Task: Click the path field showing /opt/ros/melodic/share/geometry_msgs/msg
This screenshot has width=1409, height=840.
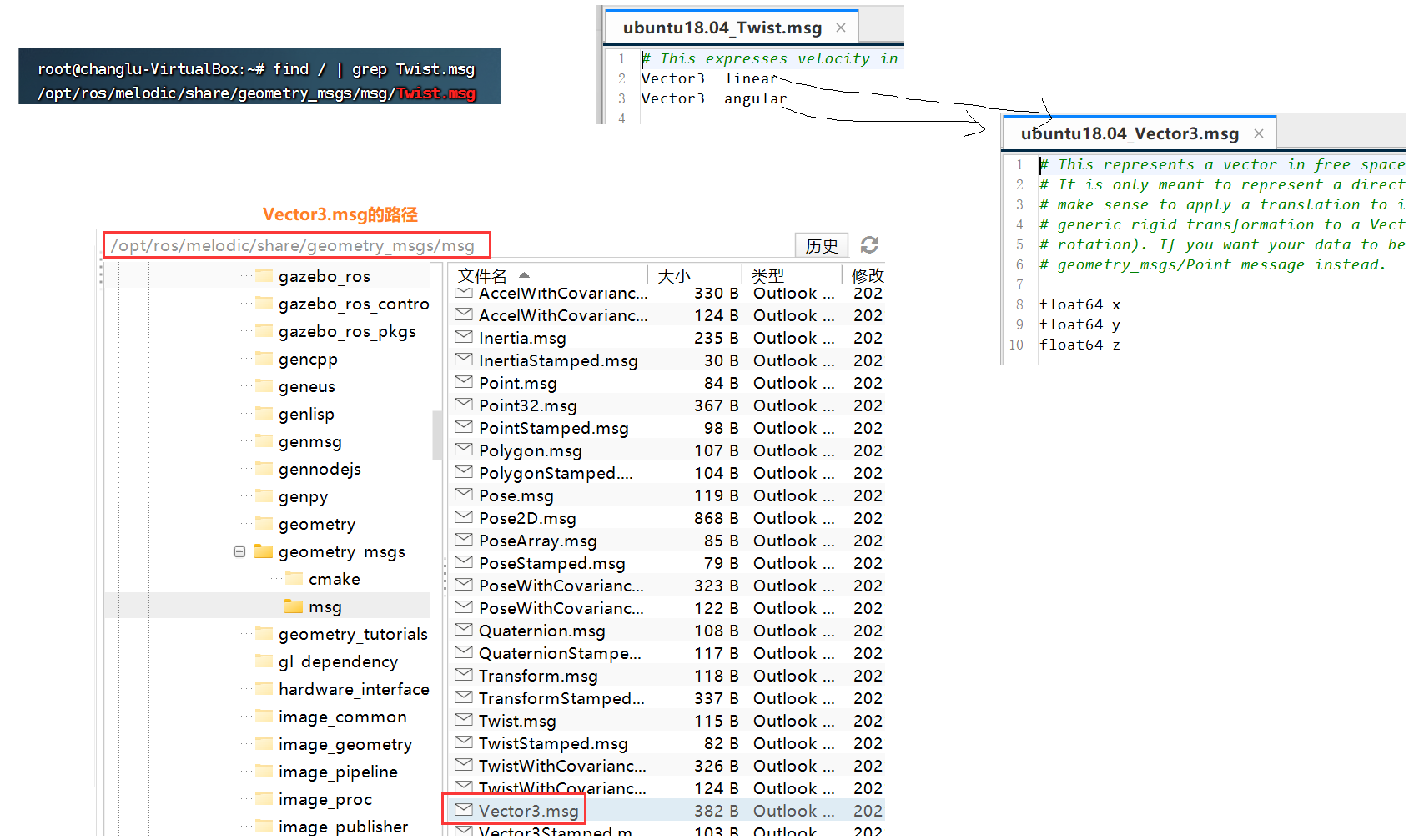Action: tap(297, 245)
